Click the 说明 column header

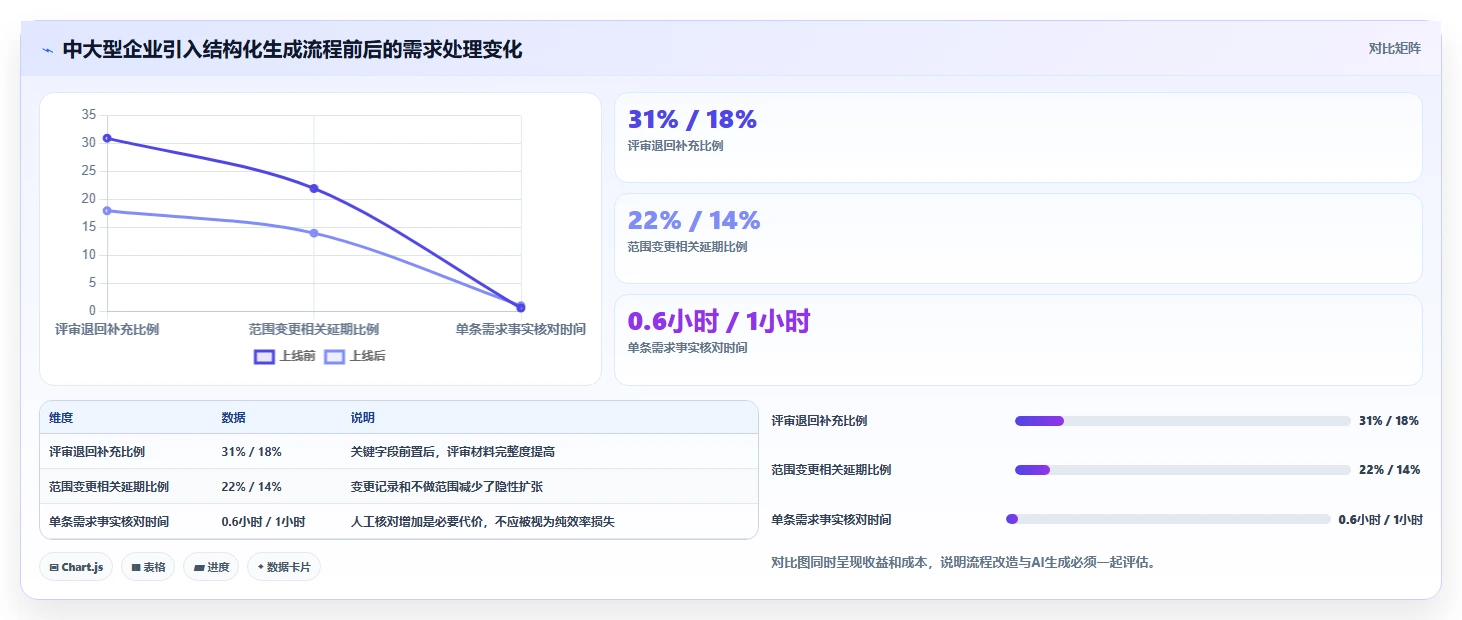pyautogui.click(x=362, y=418)
